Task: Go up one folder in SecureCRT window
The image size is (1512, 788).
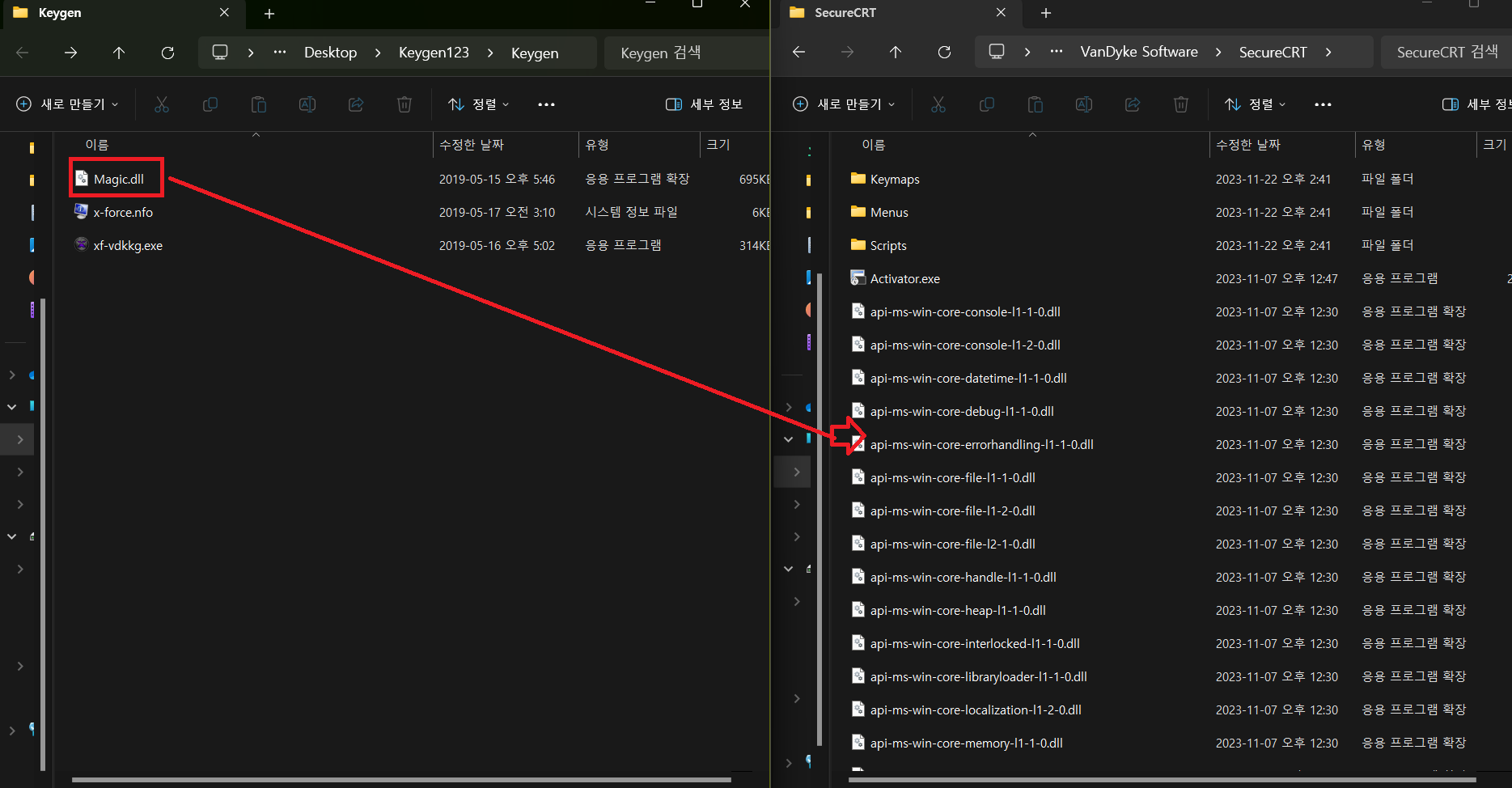Action: coord(896,53)
